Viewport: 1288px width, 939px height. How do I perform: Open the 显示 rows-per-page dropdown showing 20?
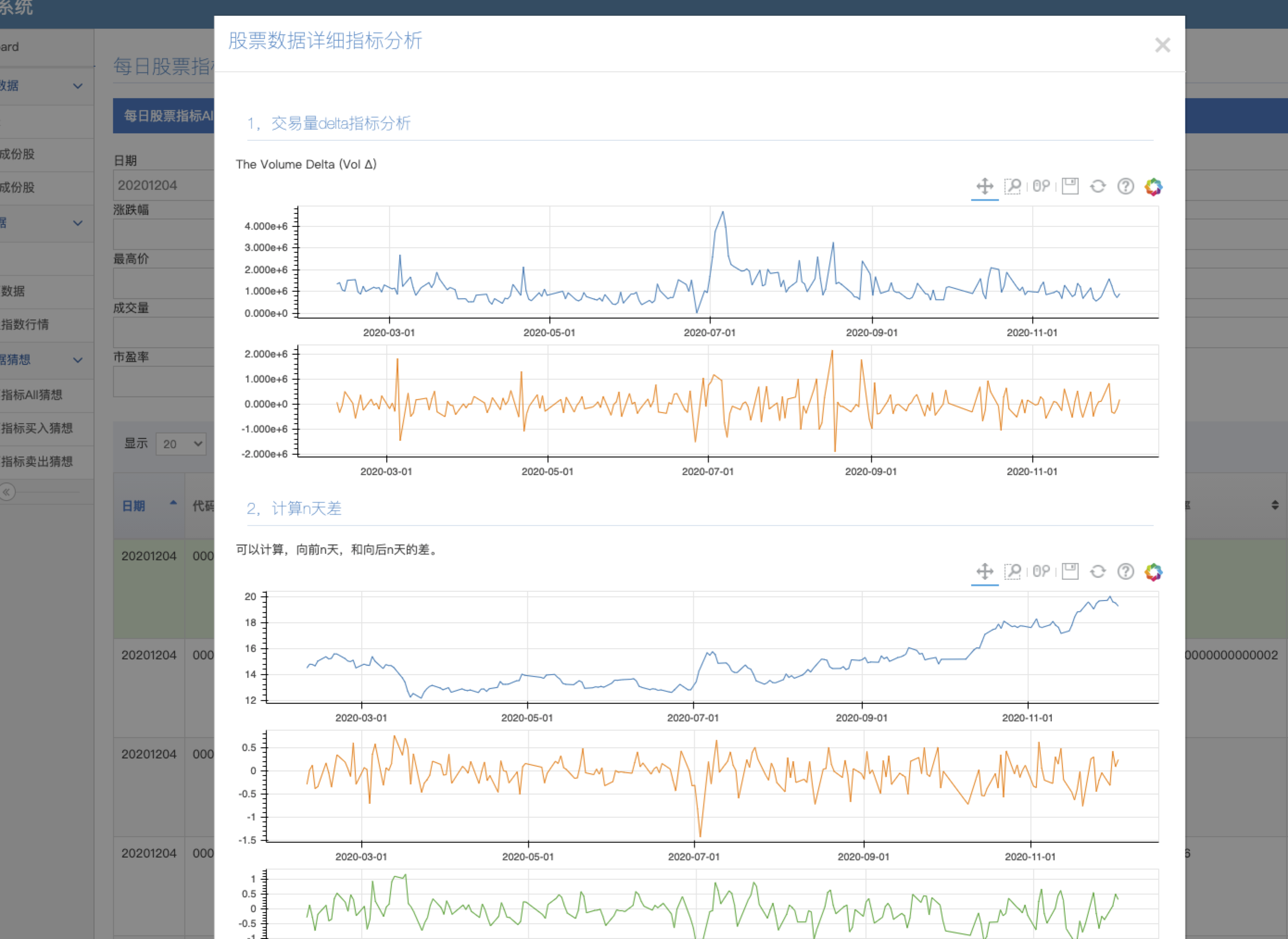coord(181,444)
